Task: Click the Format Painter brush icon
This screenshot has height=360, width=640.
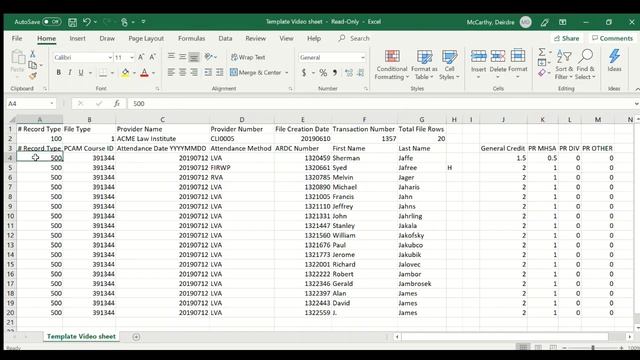Action: [x=33, y=76]
